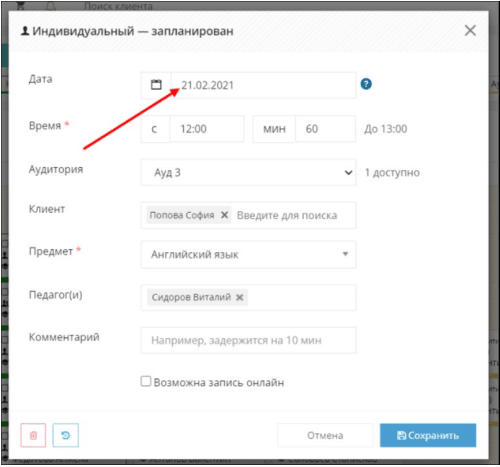Enable Возможна запись онлайн checkbox
This screenshot has width=500, height=467.
[146, 381]
